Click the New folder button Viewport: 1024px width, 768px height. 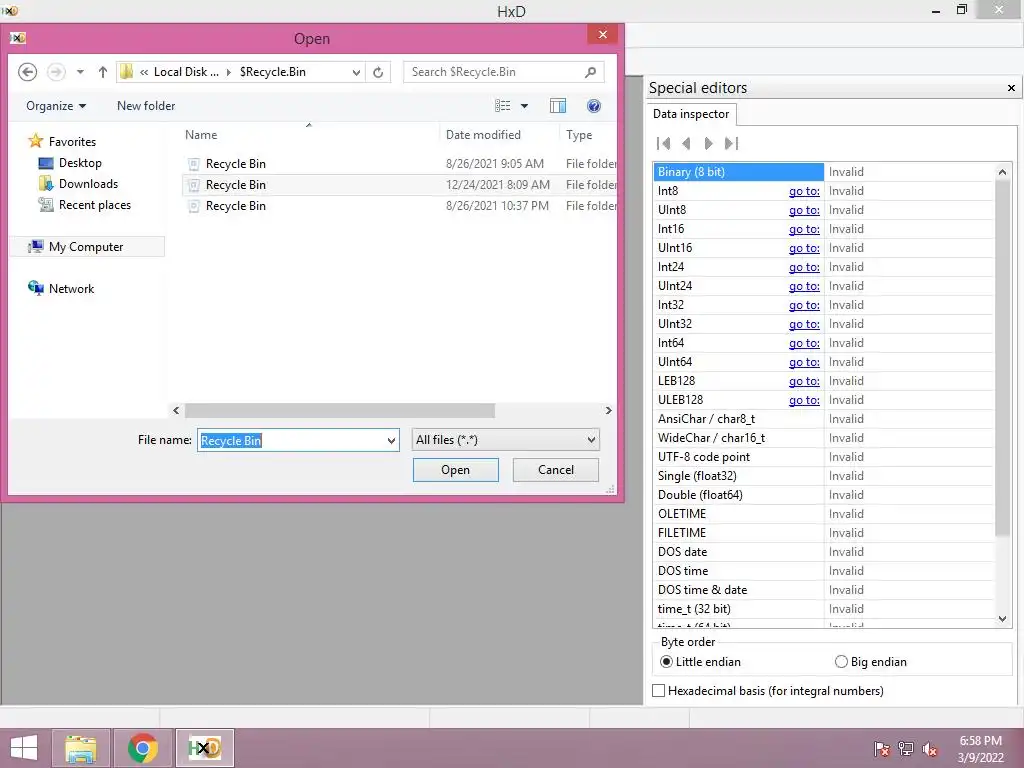146,106
